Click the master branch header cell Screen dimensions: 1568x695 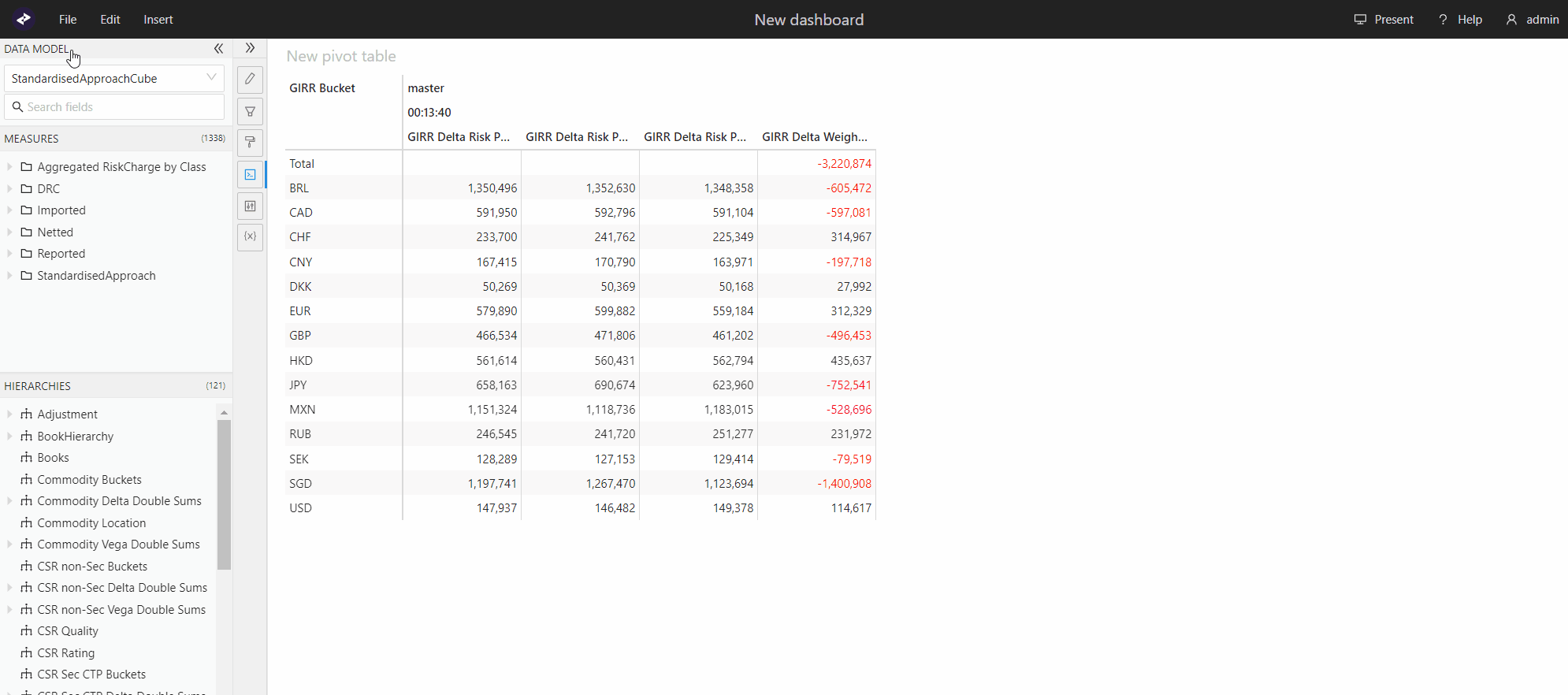click(x=426, y=88)
